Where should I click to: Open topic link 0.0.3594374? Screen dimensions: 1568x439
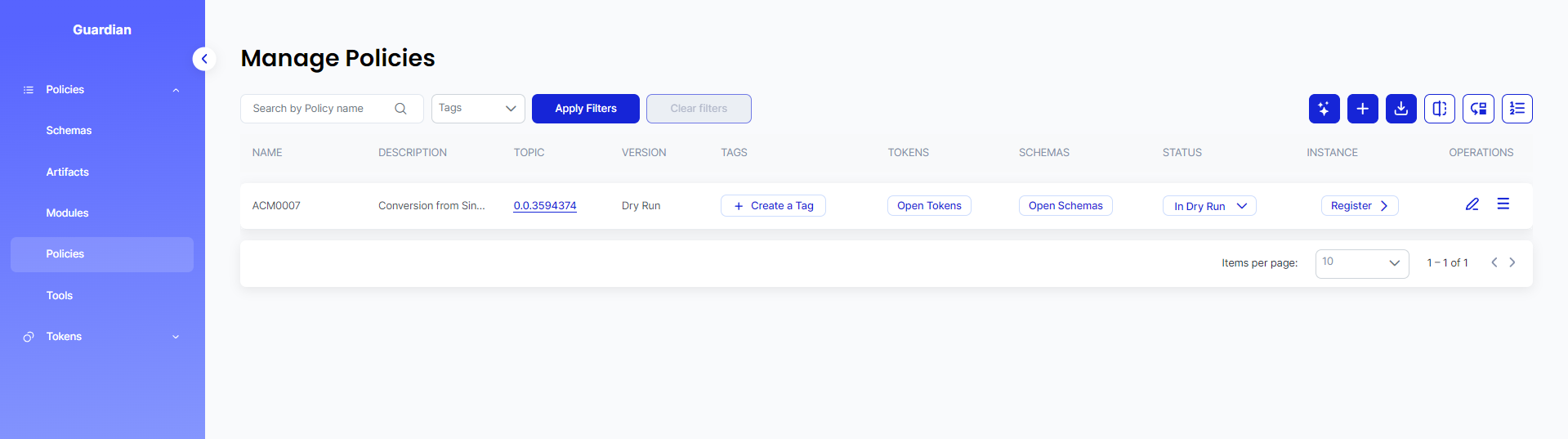coord(545,206)
